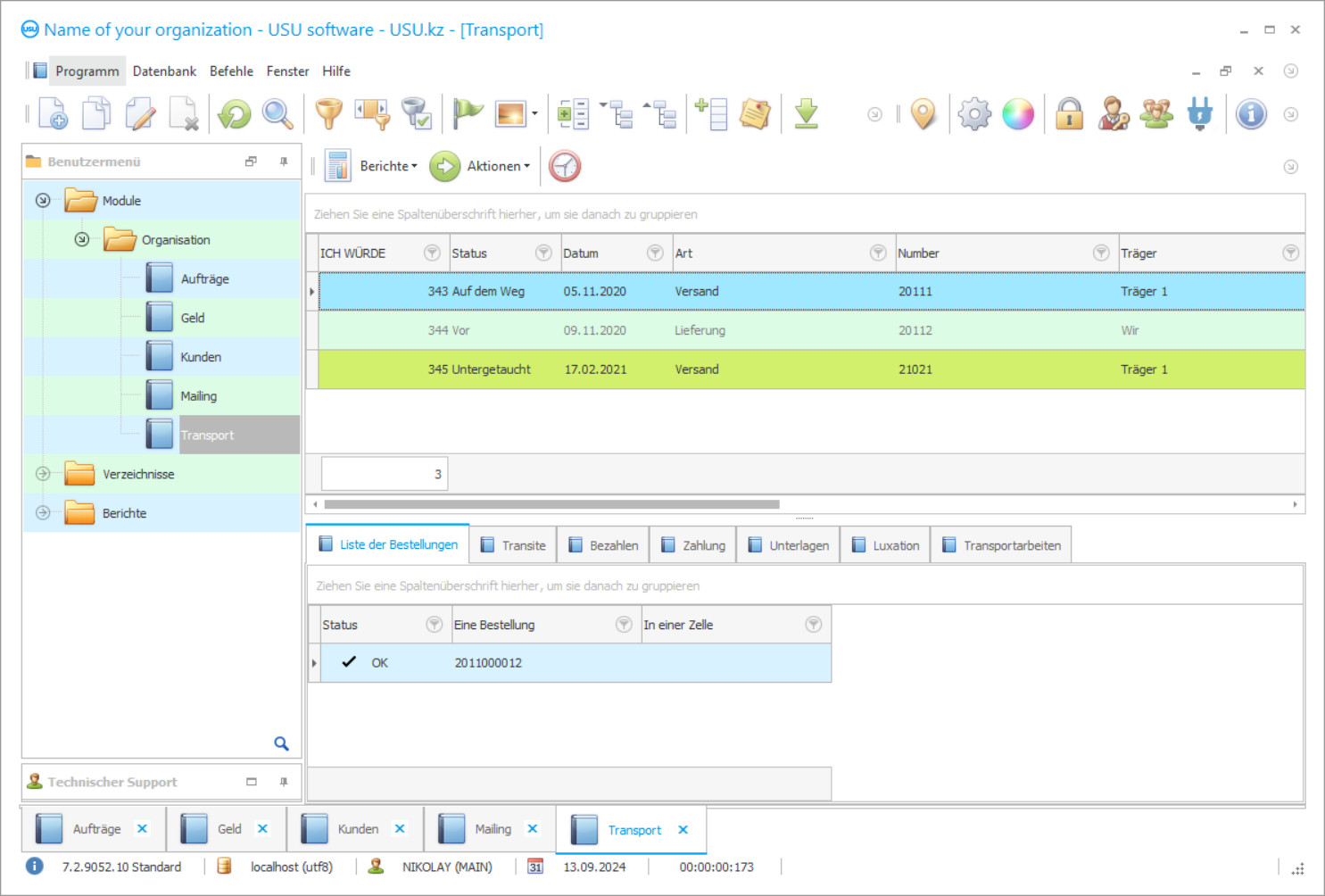Viewport: 1325px width, 896px height.
Task: Switch to the Transportarbeiten tab
Action: click(x=1001, y=545)
